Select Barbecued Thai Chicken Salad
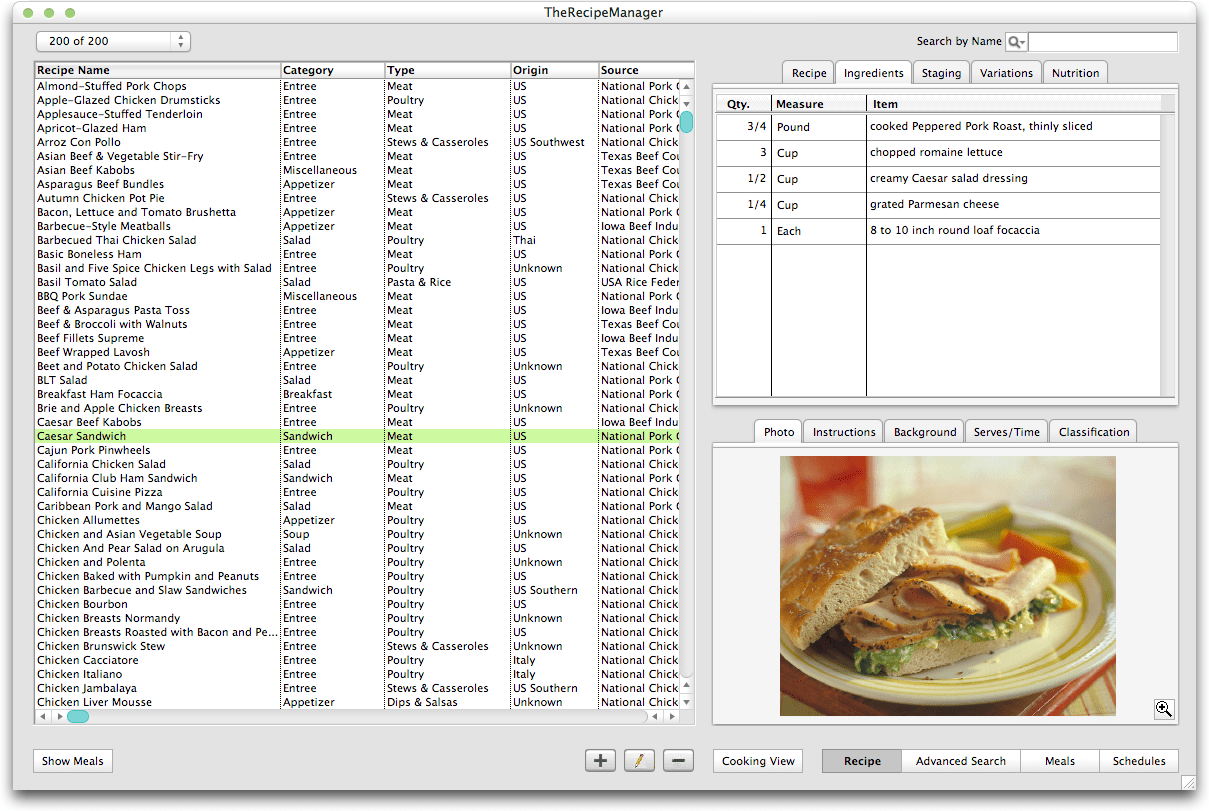This screenshot has height=811, width=1209. point(357,240)
